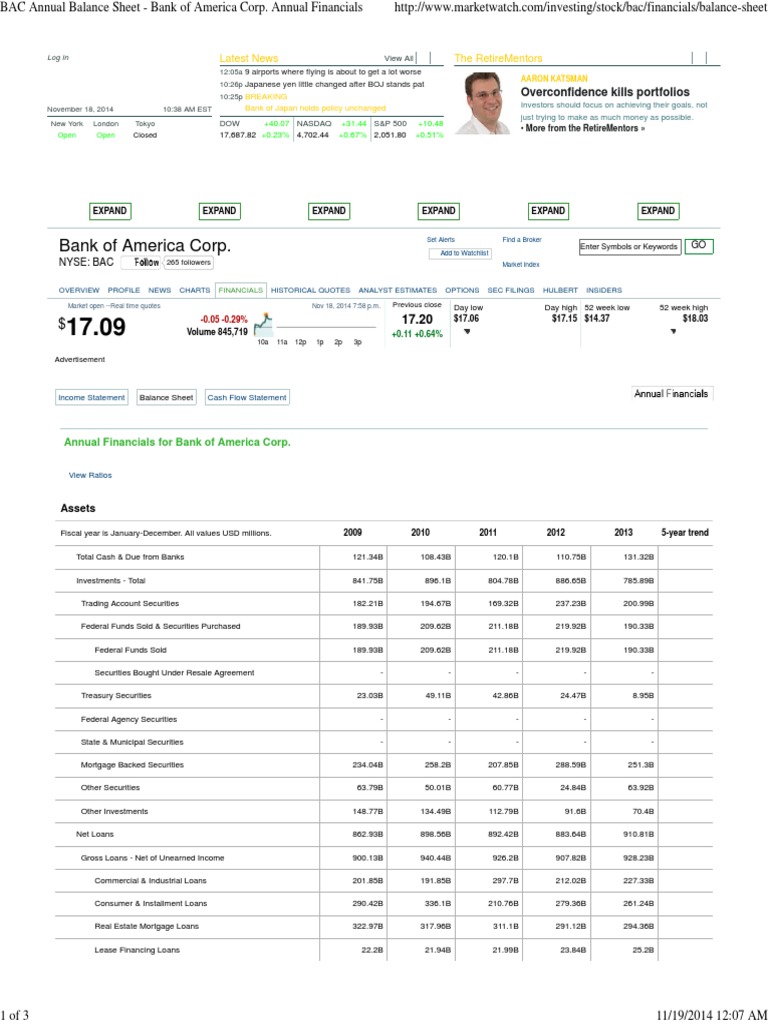Click the Set Alerts link

(x=440, y=240)
